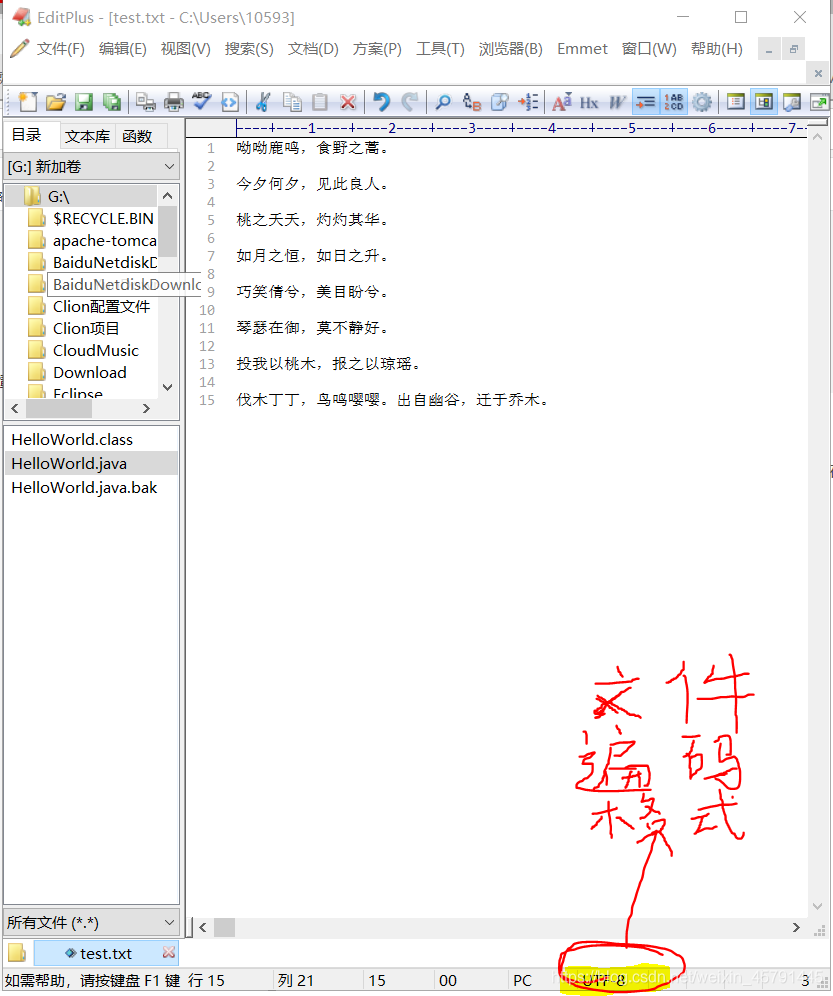
Task: Open the 编辑(E) menu
Action: tap(123, 49)
